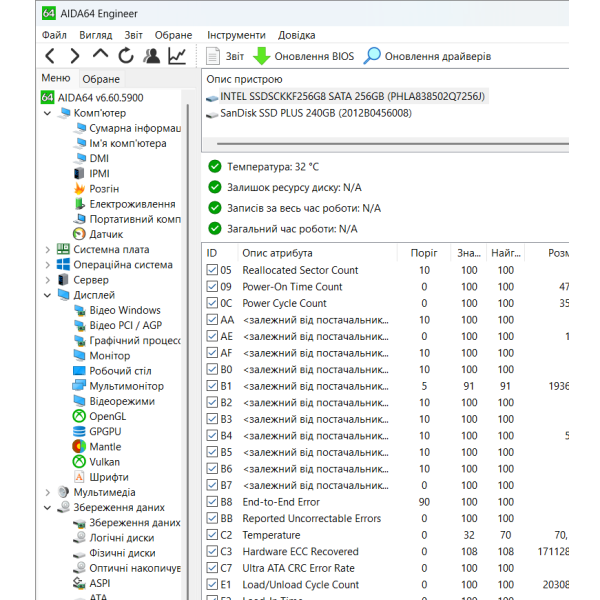Open the user profile toolbar icon

click(152, 56)
